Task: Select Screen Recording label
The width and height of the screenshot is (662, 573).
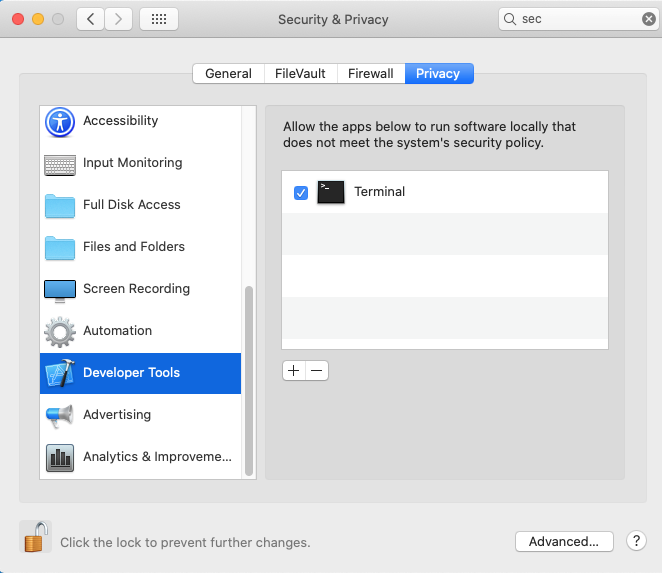Action: [136, 289]
